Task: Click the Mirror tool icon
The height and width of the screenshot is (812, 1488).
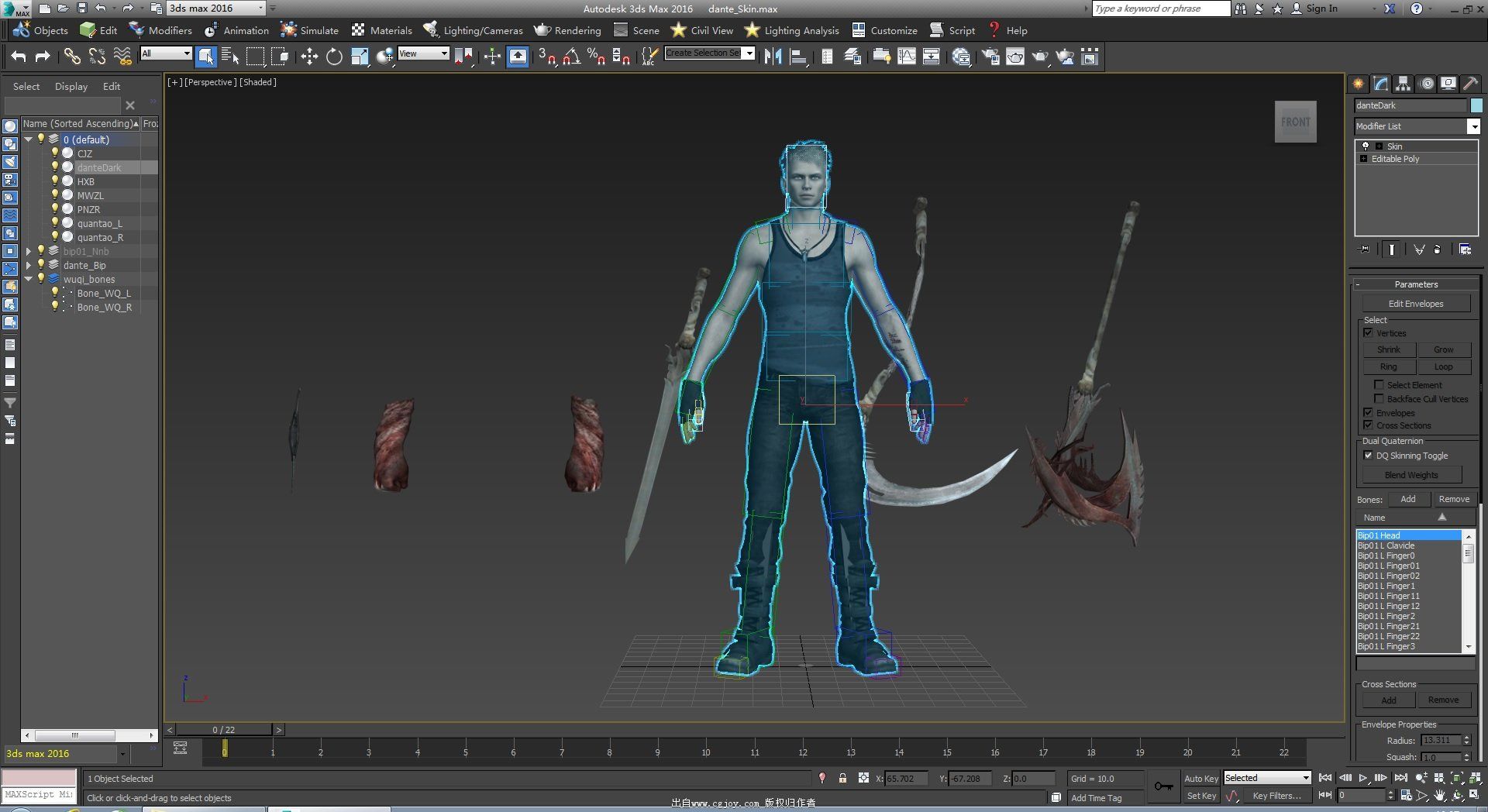Action: 773,57
